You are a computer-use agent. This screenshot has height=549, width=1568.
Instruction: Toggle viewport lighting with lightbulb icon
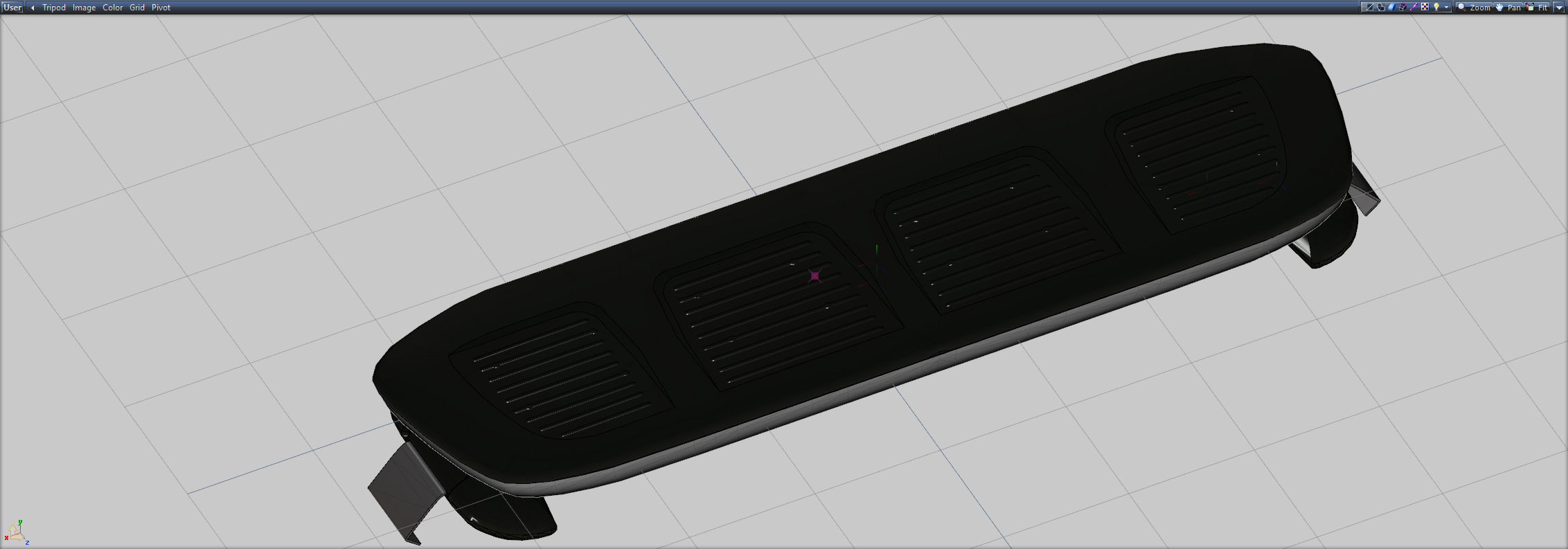click(x=1436, y=7)
